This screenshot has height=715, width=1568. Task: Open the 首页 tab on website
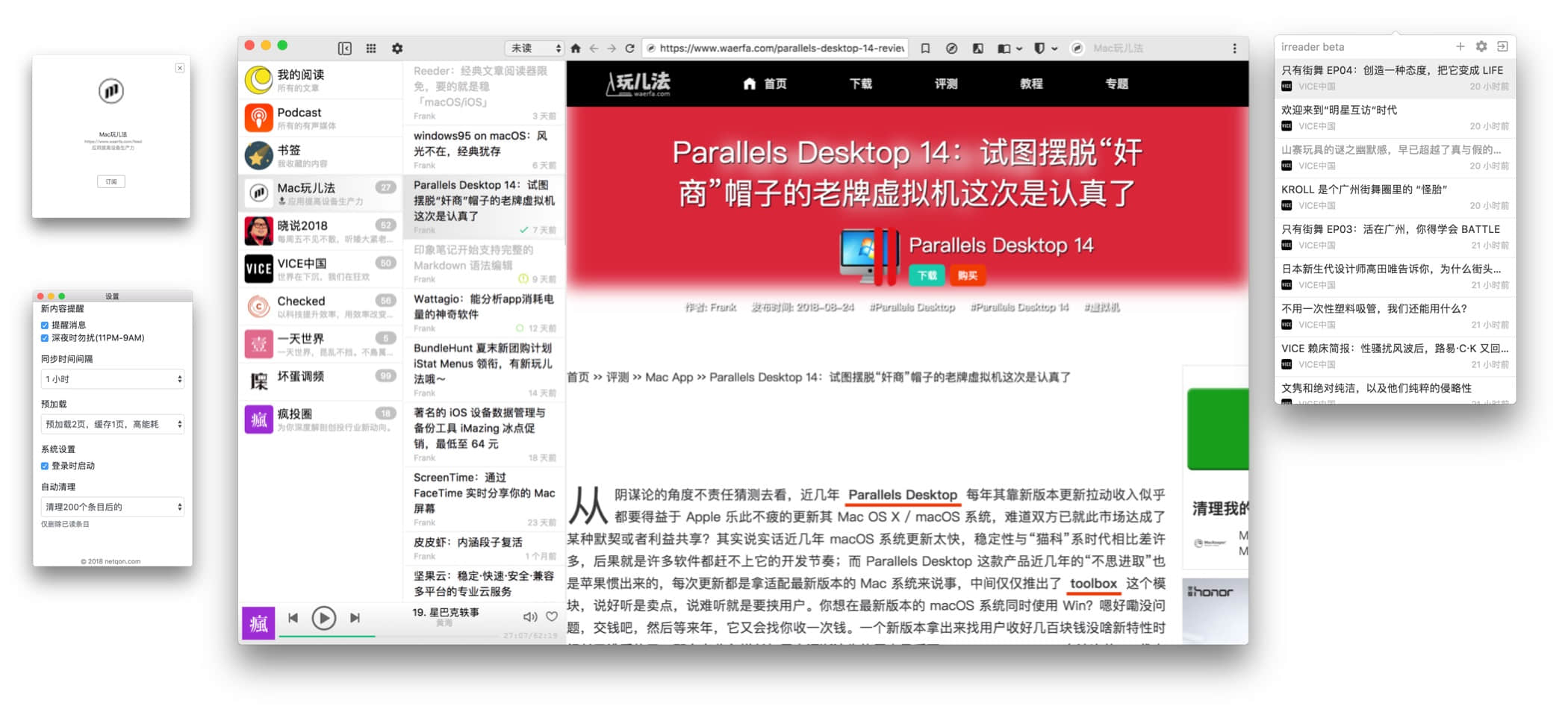pyautogui.click(x=765, y=84)
